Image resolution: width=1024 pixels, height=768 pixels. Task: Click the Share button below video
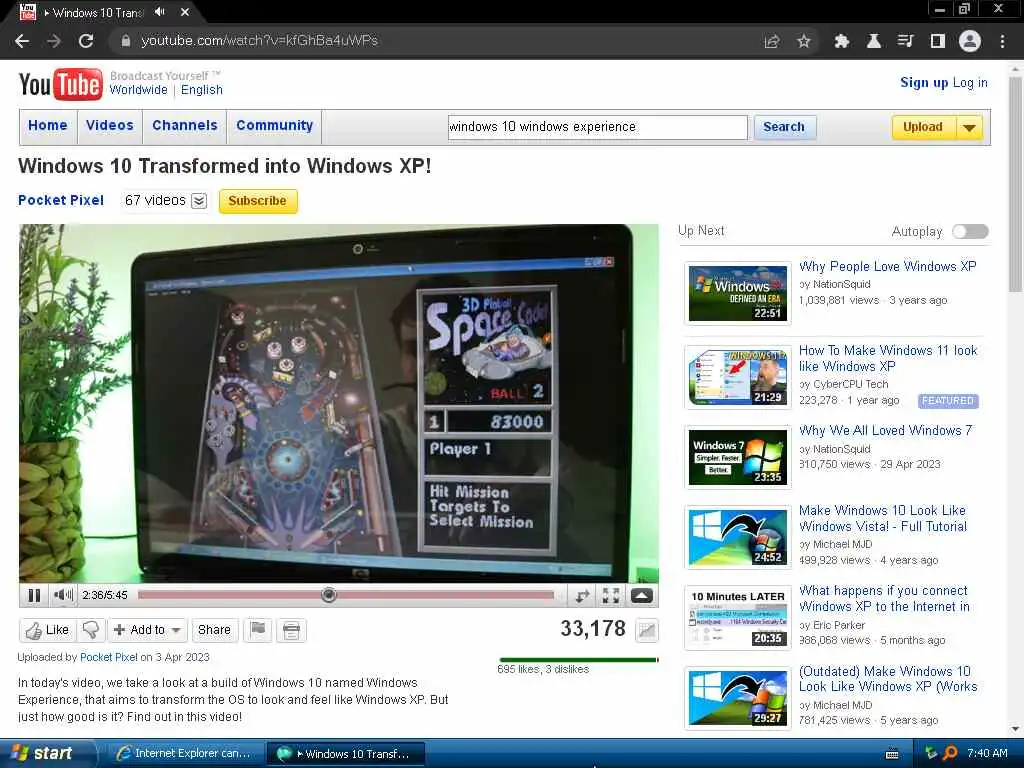214,630
